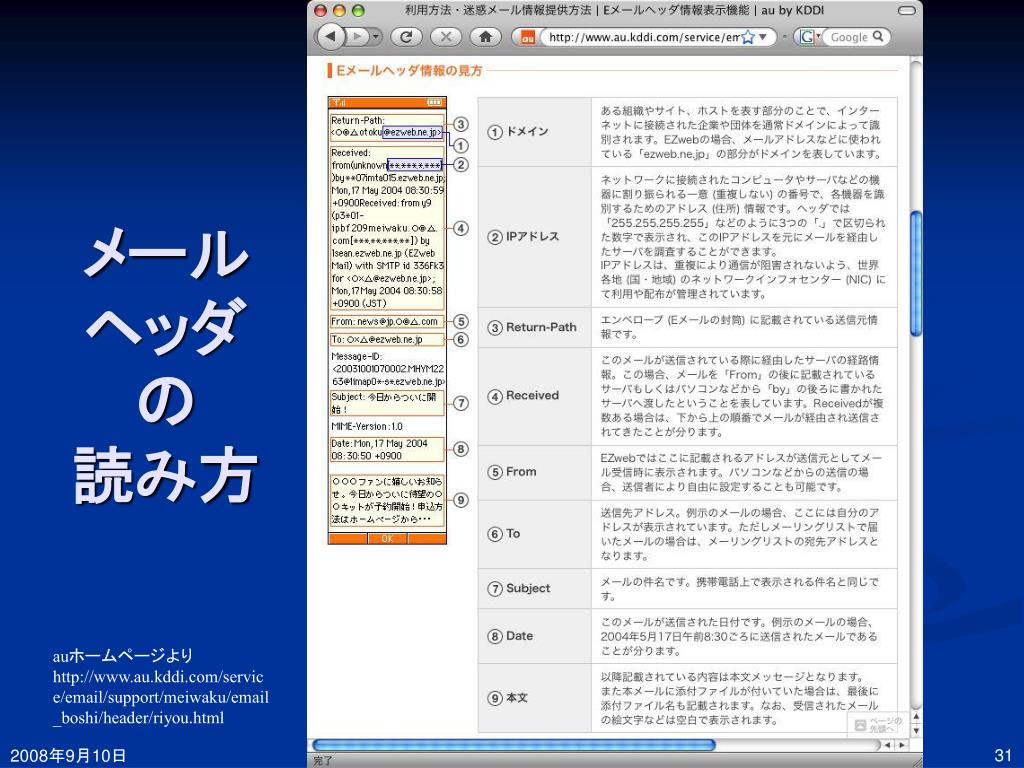Click the window title 'au by KDDI' text

pos(792,10)
